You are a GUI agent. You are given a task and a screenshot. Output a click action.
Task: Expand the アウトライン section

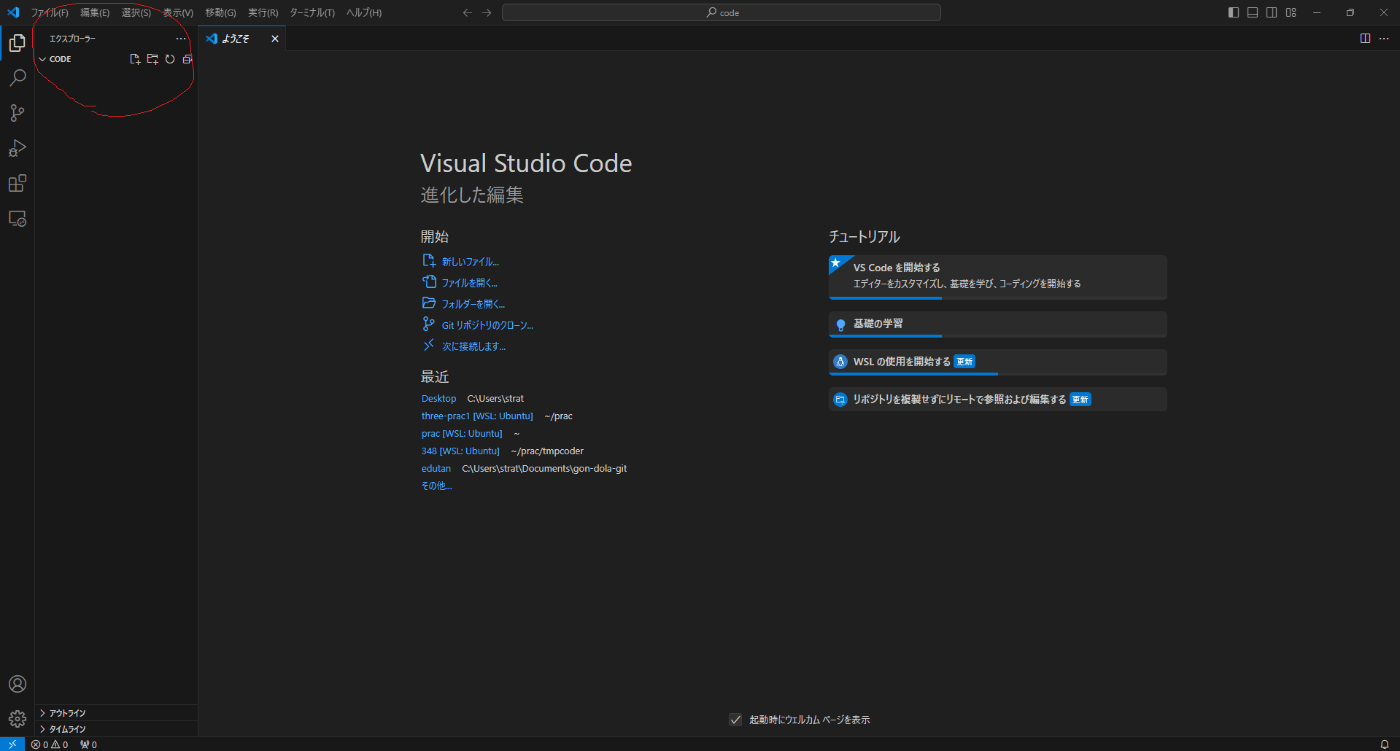coord(116,713)
